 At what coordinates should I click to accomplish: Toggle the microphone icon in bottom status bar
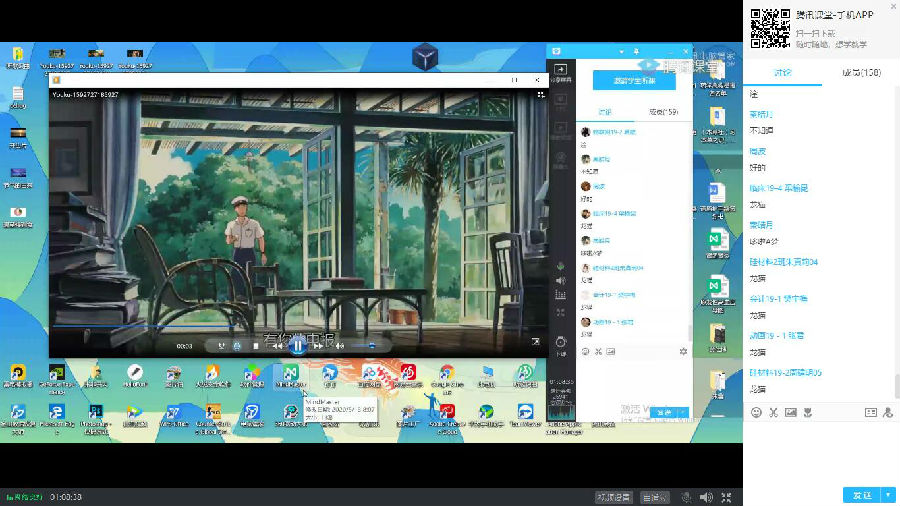[686, 497]
